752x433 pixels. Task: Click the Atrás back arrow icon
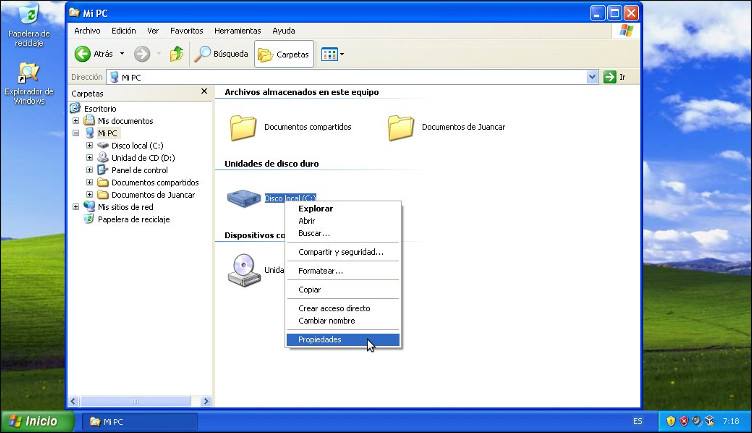(82, 54)
